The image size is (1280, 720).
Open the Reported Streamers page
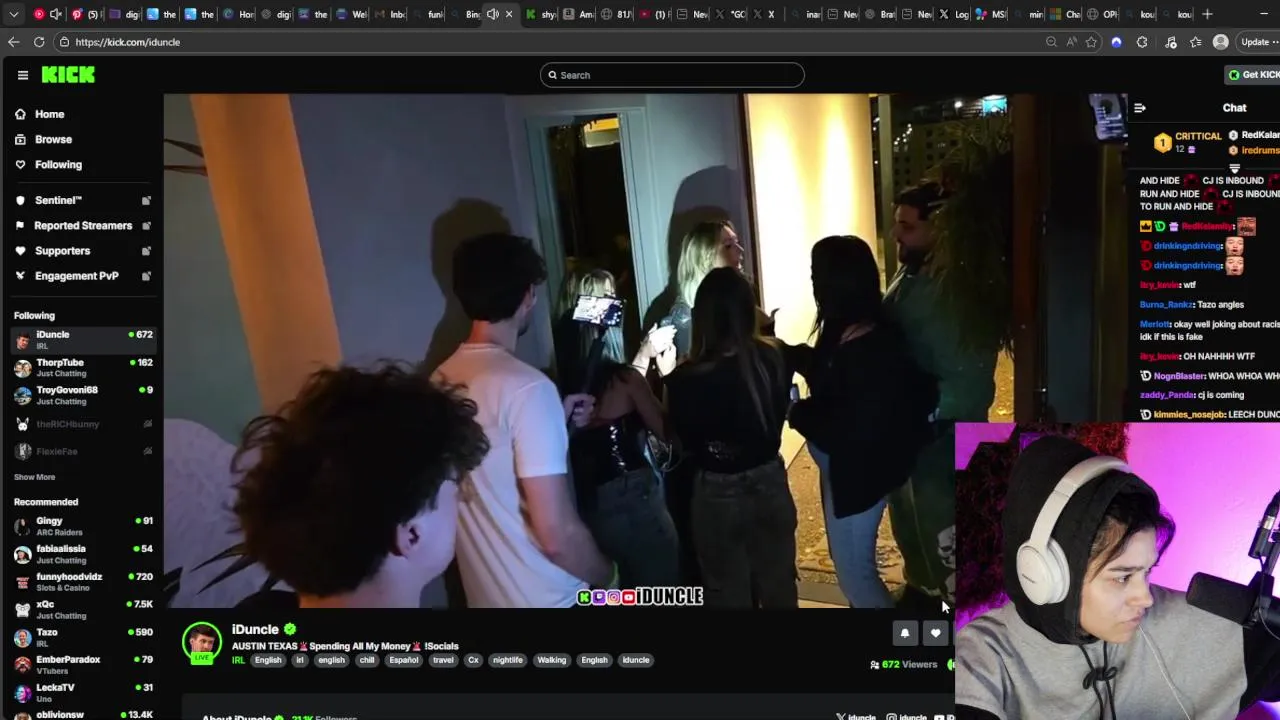83,225
